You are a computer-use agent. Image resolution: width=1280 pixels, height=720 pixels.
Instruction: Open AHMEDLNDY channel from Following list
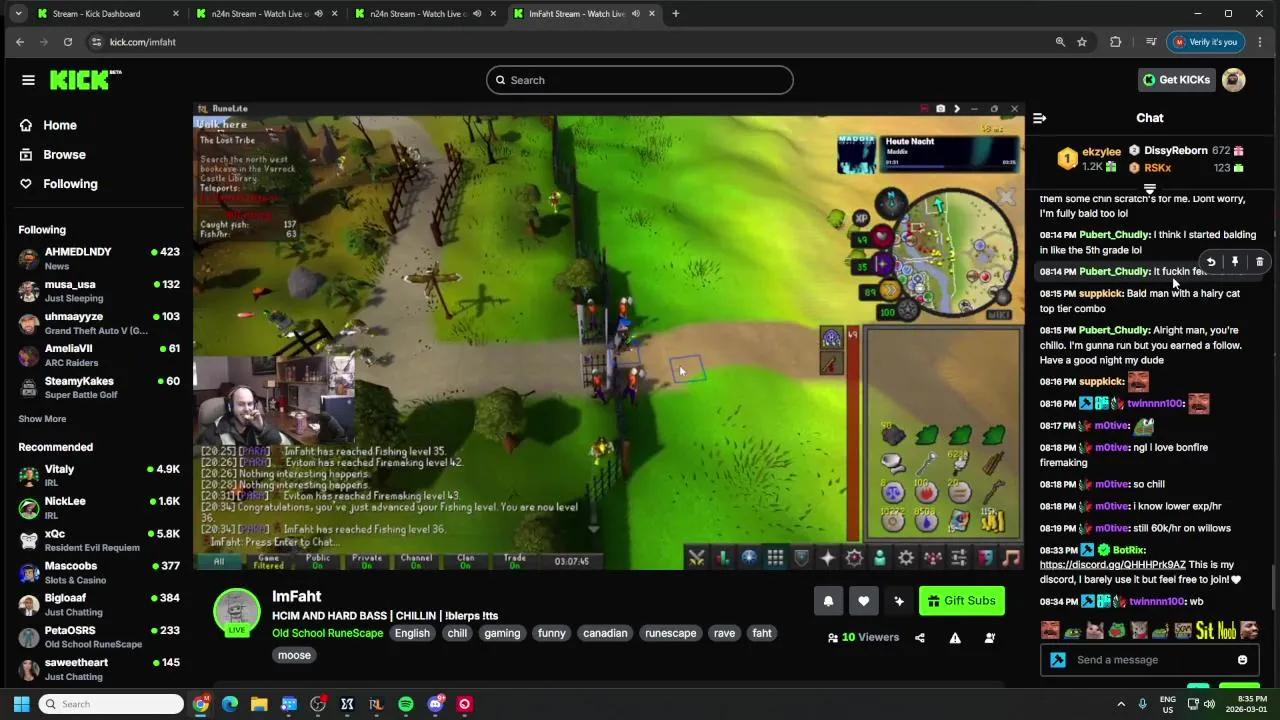(x=98, y=258)
